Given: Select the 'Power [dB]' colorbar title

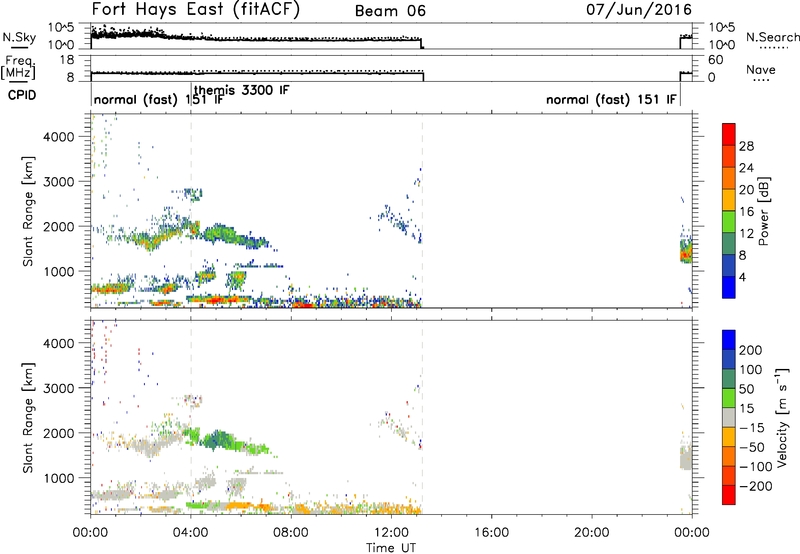Looking at the screenshot, I should click(x=763, y=211).
